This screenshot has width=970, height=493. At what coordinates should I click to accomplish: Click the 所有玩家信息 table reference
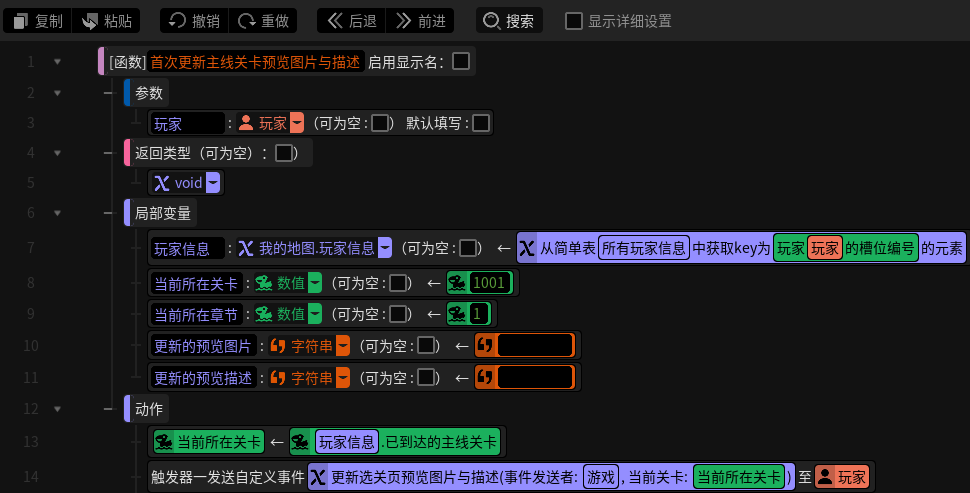click(x=644, y=248)
